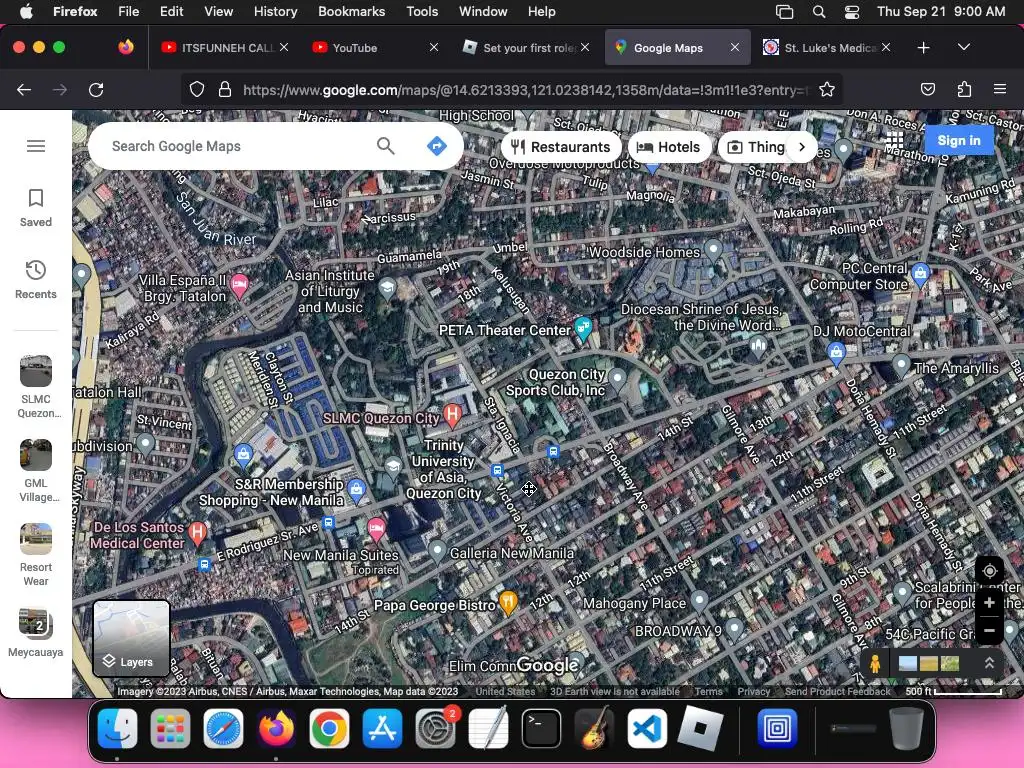
Task: Activate the Street View pegman
Action: (875, 664)
